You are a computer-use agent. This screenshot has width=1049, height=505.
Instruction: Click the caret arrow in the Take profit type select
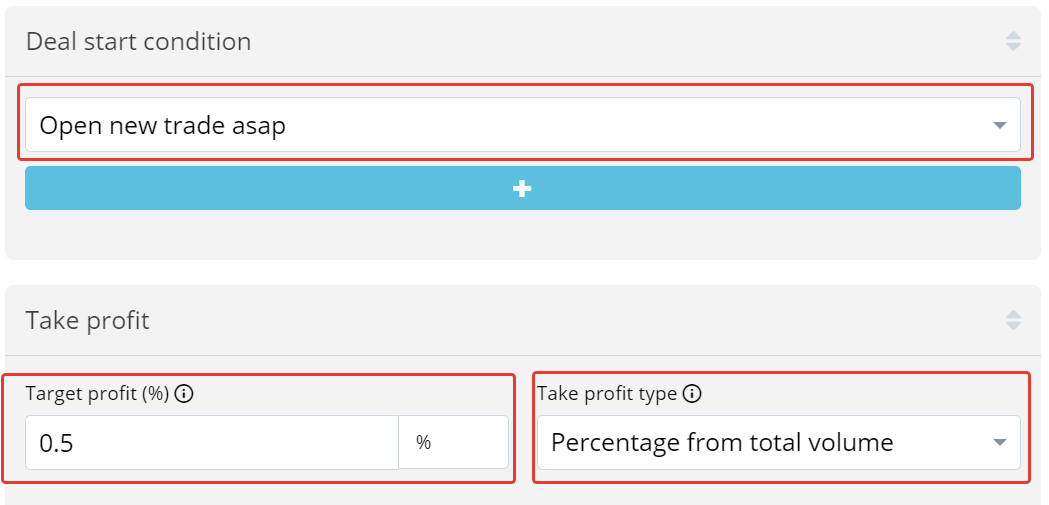pos(999,442)
